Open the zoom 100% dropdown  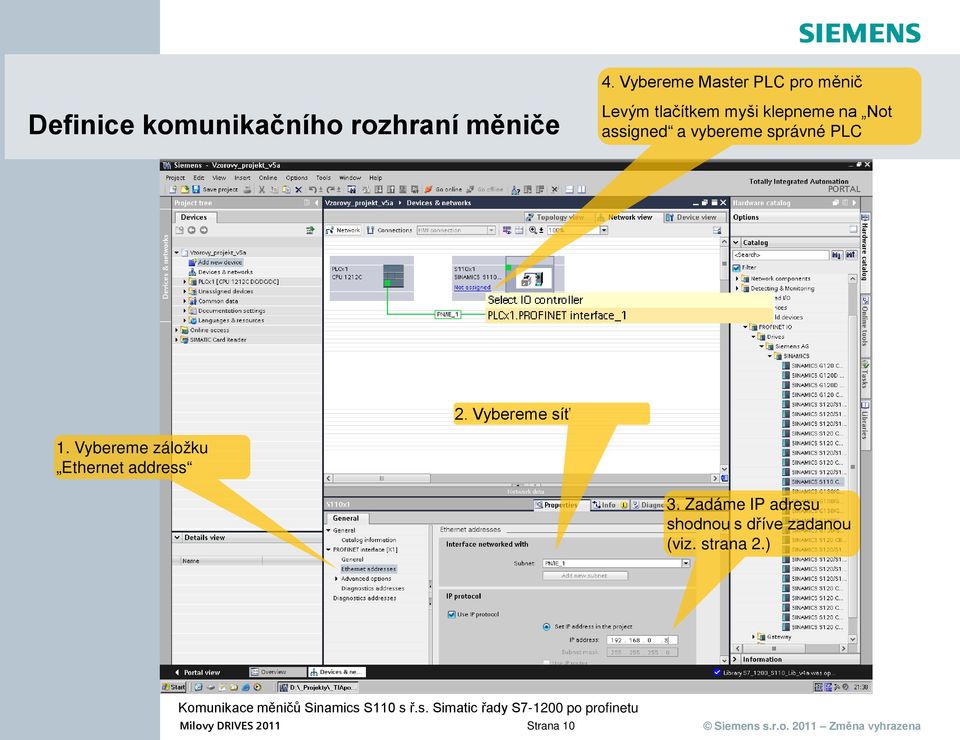click(x=604, y=230)
